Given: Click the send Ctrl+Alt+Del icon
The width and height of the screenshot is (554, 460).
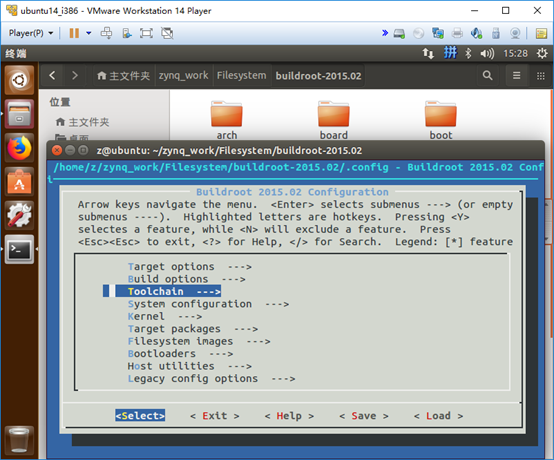Looking at the screenshot, I should tap(106, 33).
